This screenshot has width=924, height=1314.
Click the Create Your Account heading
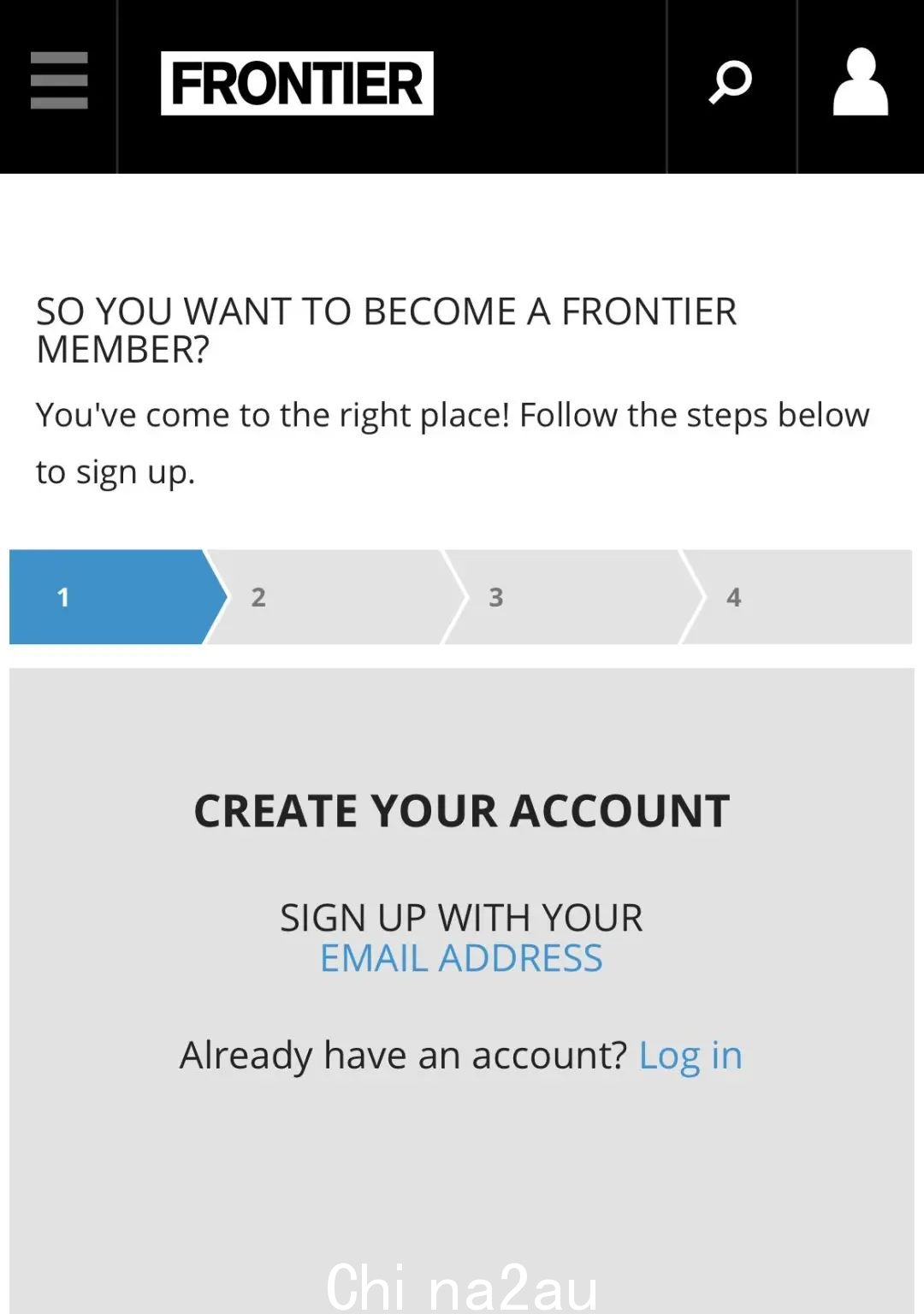pos(462,811)
